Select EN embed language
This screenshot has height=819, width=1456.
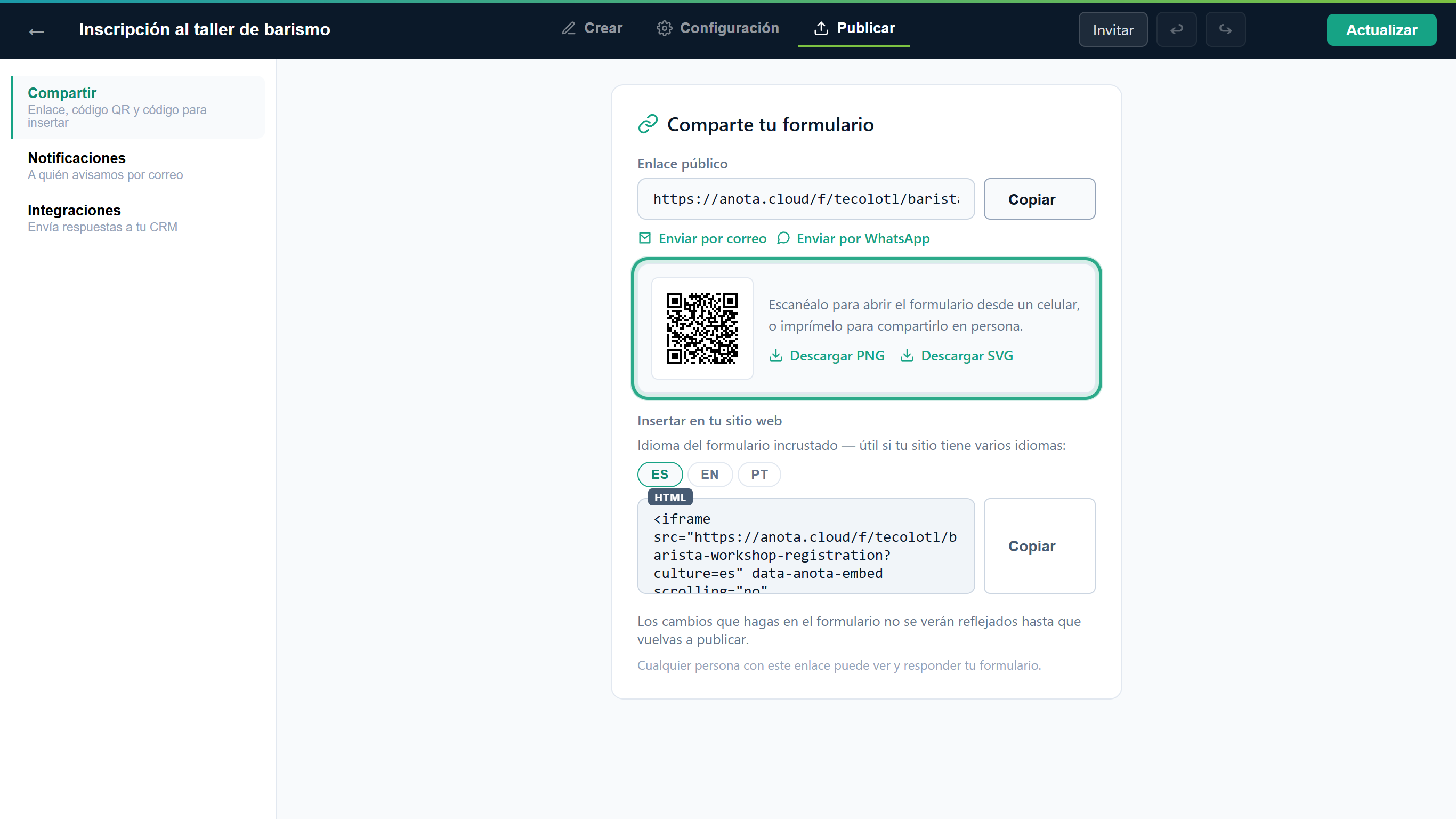point(710,474)
